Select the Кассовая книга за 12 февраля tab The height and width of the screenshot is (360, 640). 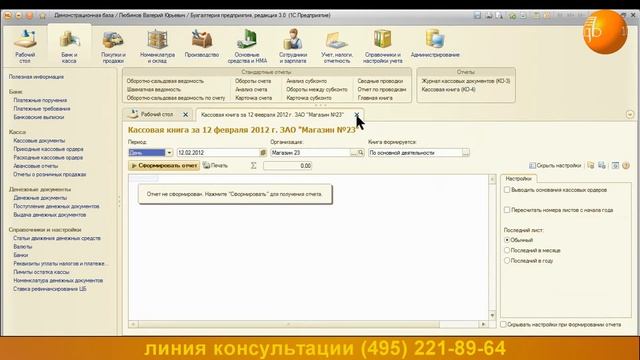pos(273,115)
